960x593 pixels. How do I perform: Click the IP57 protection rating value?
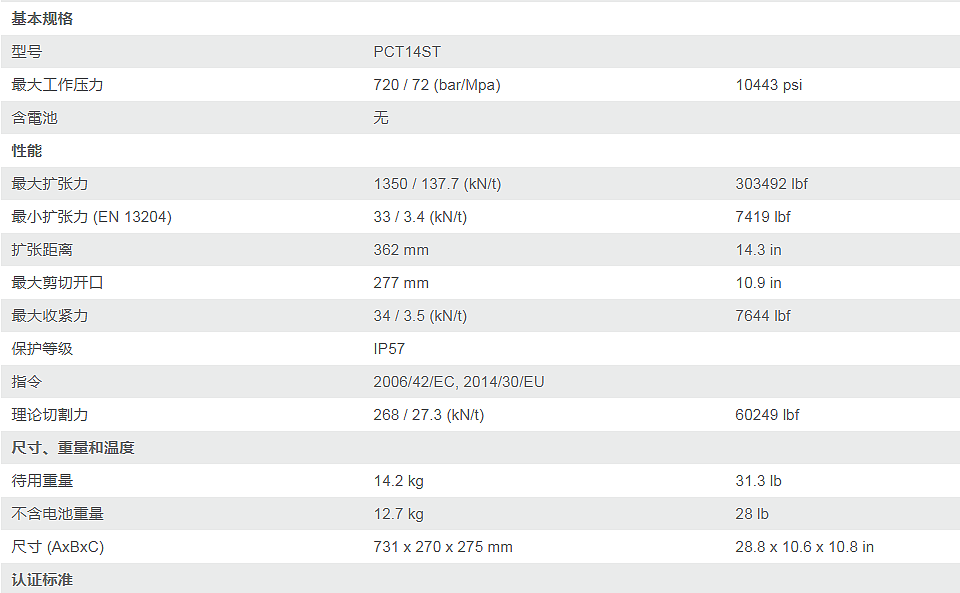click(x=389, y=349)
